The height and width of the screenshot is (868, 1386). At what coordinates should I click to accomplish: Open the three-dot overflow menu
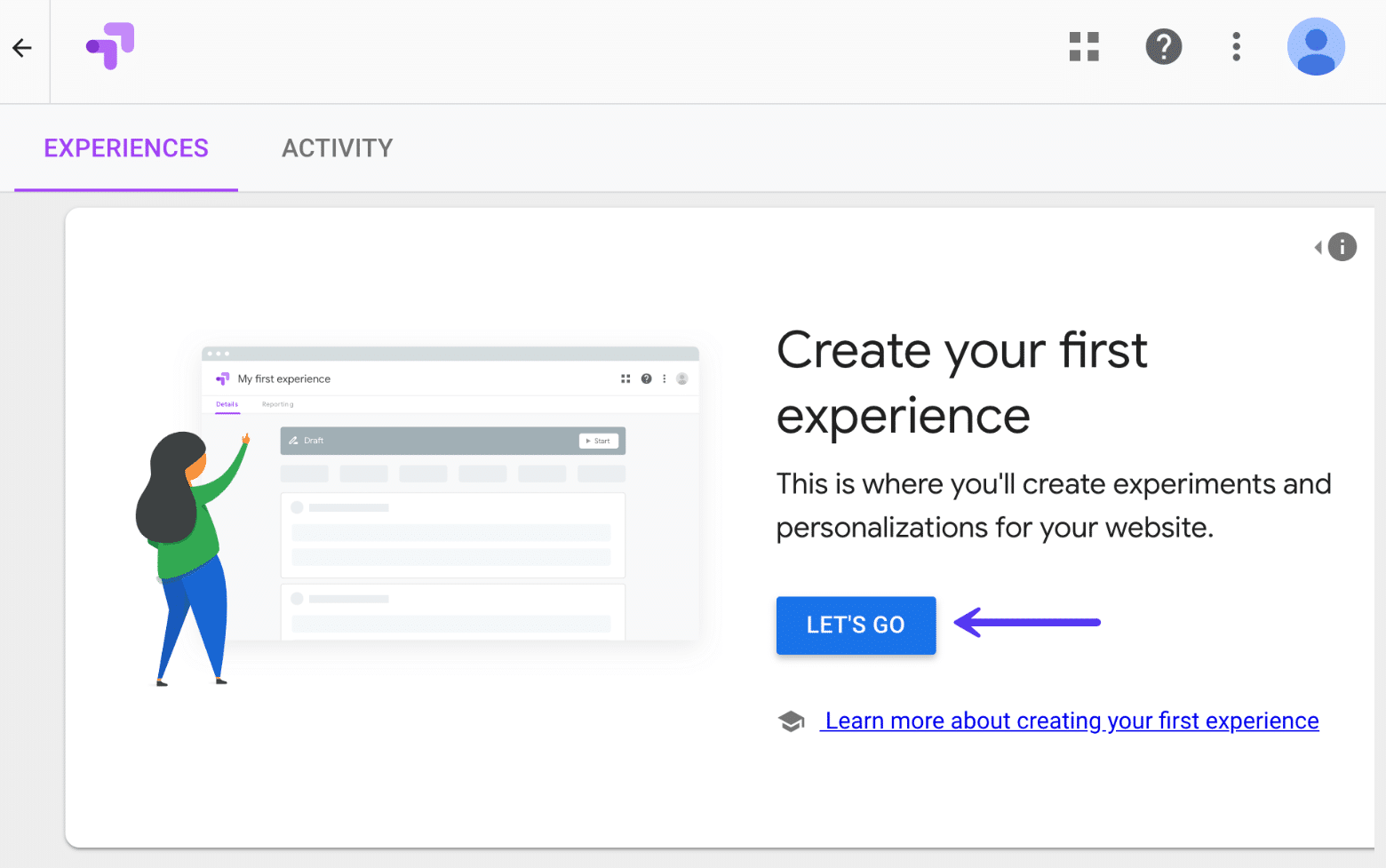click(x=1236, y=47)
